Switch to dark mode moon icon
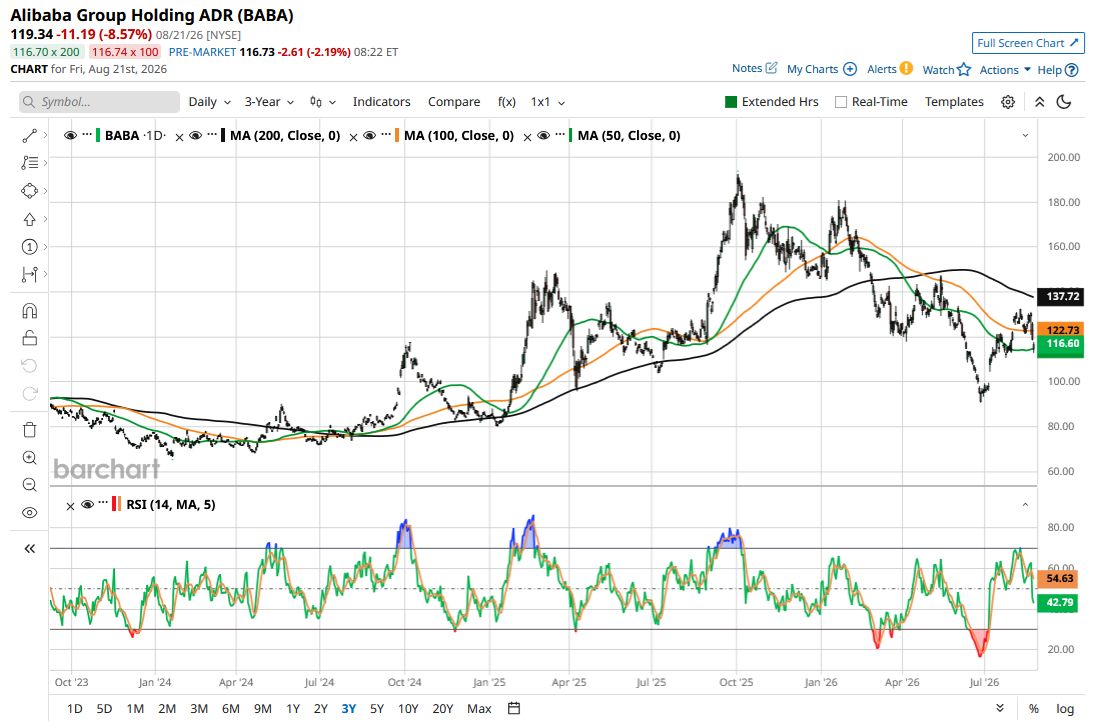 coord(1064,102)
